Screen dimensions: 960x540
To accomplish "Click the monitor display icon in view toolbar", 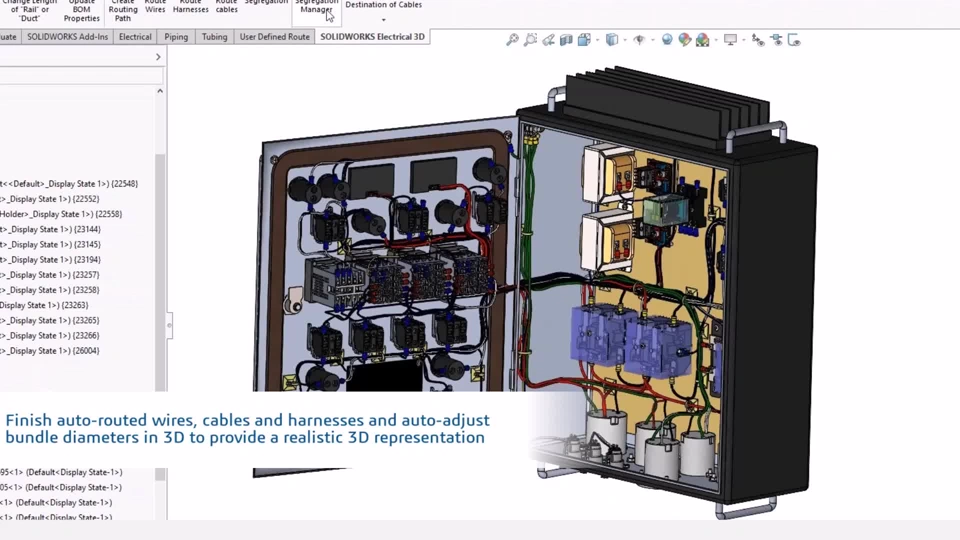I will (x=730, y=40).
